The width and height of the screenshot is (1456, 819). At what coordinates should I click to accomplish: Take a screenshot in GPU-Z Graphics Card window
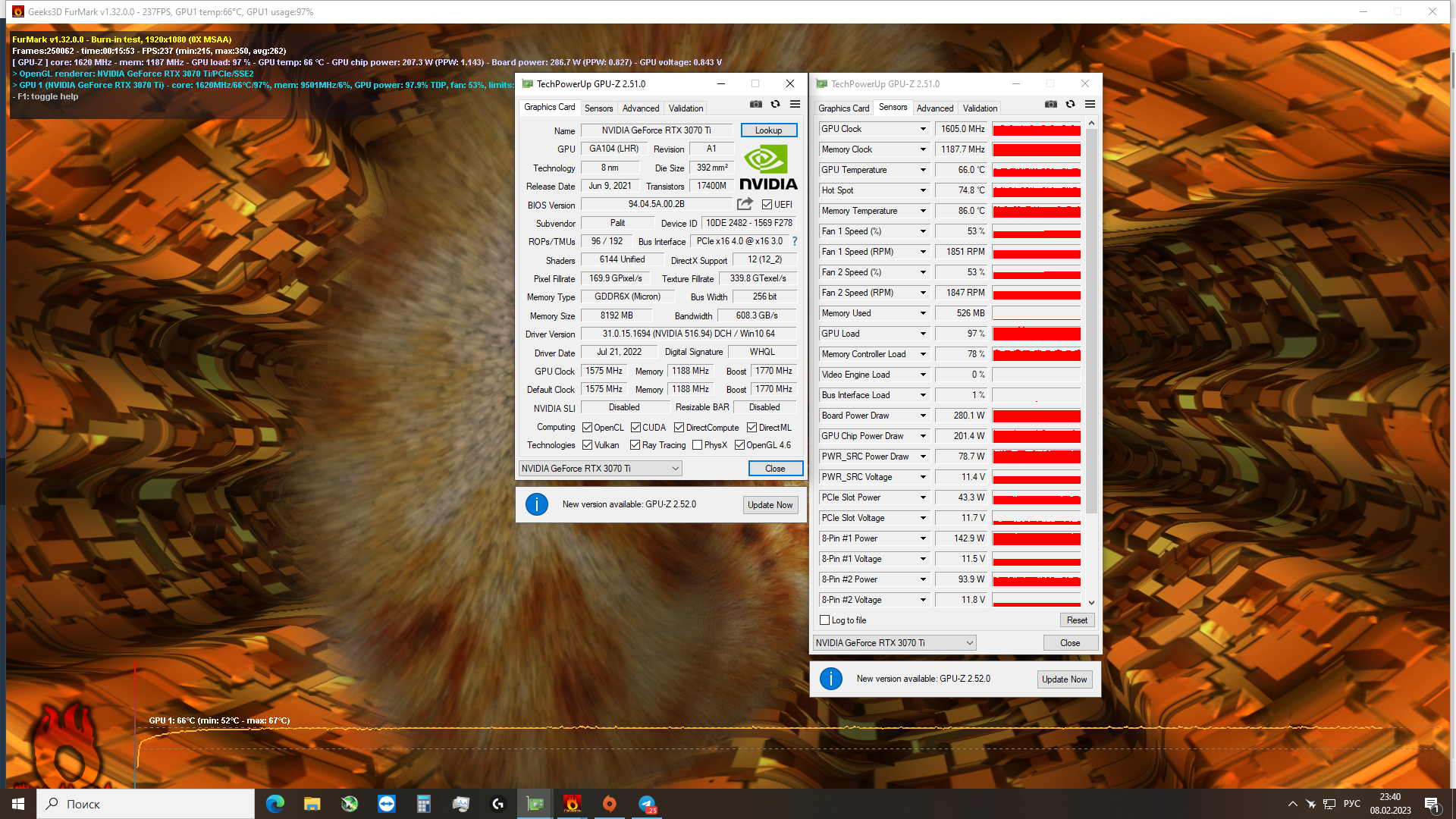(x=756, y=105)
